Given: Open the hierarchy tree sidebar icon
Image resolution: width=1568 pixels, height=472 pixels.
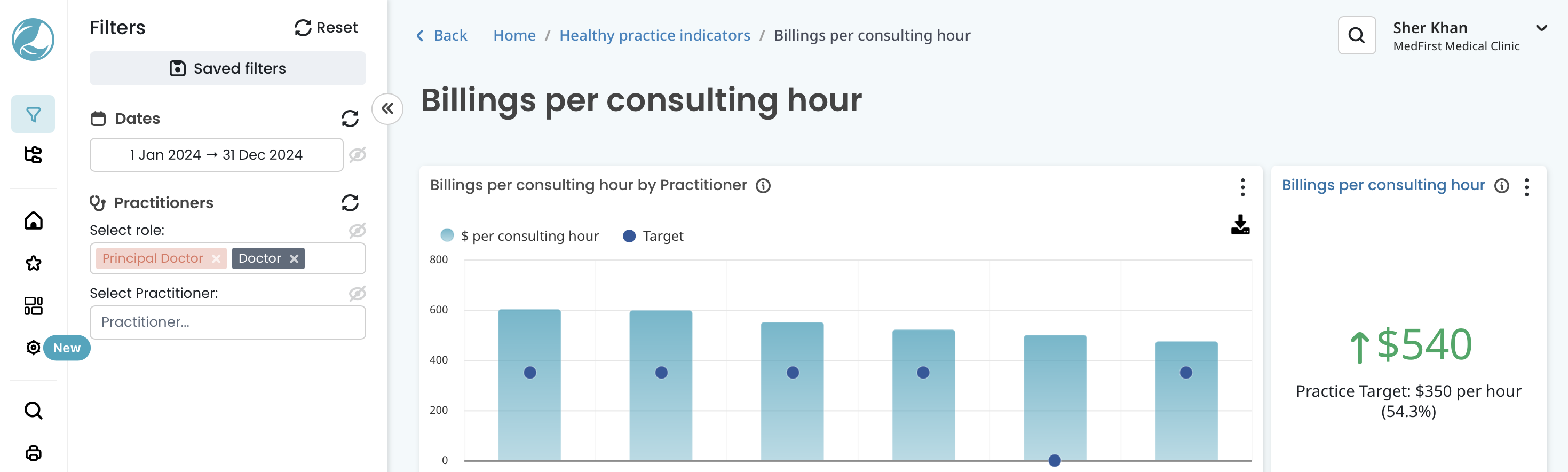Looking at the screenshot, I should click(x=33, y=155).
